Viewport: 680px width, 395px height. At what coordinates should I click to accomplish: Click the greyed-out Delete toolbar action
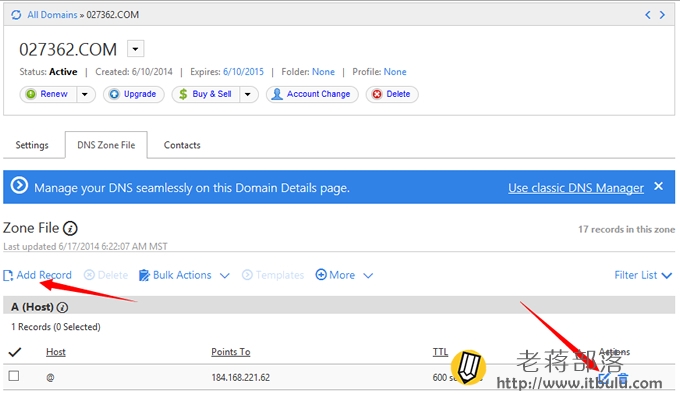click(x=106, y=275)
